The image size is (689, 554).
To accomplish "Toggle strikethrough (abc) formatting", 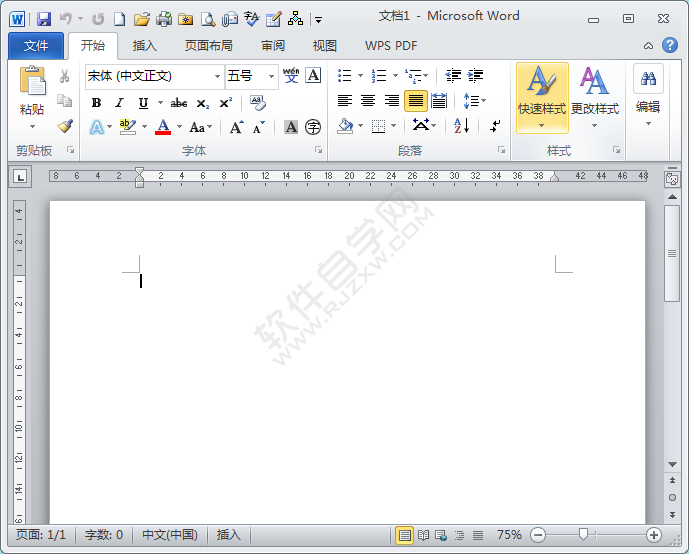I will pyautogui.click(x=179, y=103).
